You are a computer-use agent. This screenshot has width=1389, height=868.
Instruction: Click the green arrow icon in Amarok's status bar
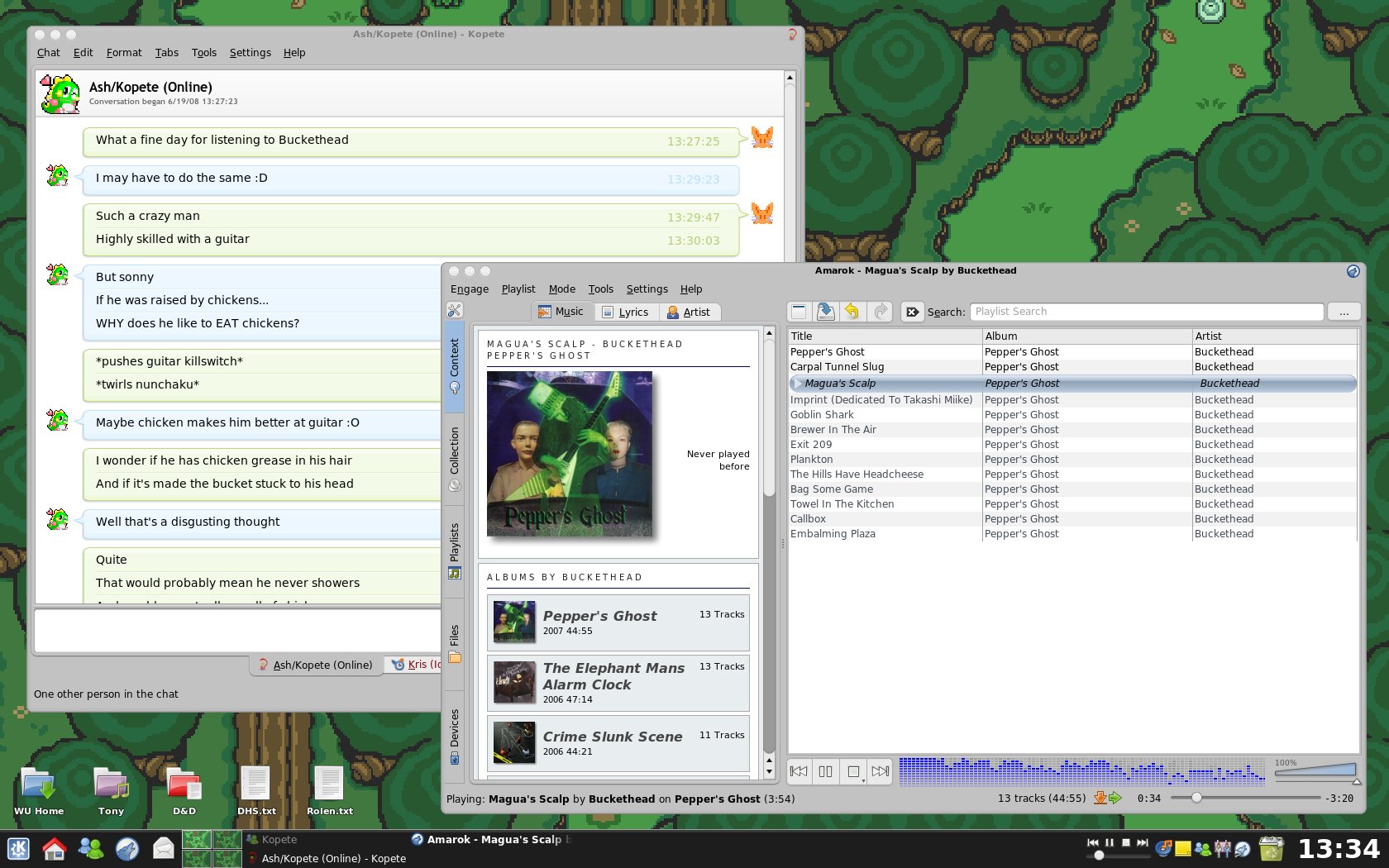click(x=1115, y=798)
